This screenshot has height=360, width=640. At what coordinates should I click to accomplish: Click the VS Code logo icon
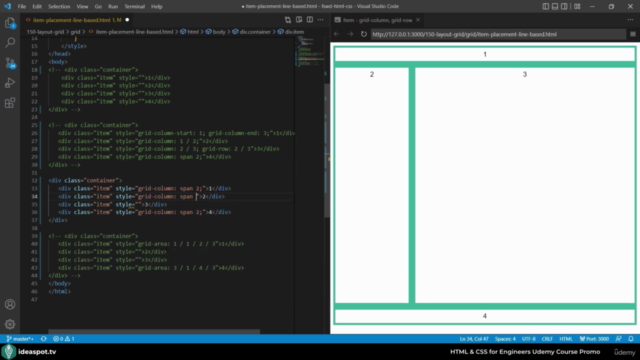8,7
